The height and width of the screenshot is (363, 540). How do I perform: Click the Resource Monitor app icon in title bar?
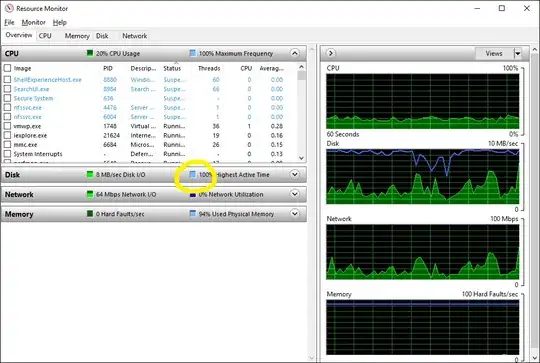9,8
